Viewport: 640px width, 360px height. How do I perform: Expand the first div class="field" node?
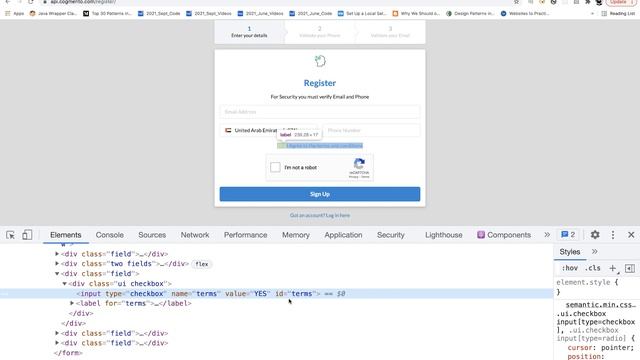57,254
